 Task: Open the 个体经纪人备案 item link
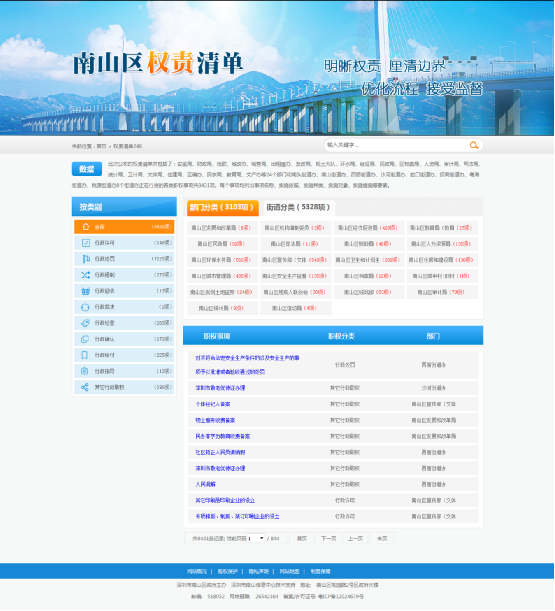[x=213, y=404]
